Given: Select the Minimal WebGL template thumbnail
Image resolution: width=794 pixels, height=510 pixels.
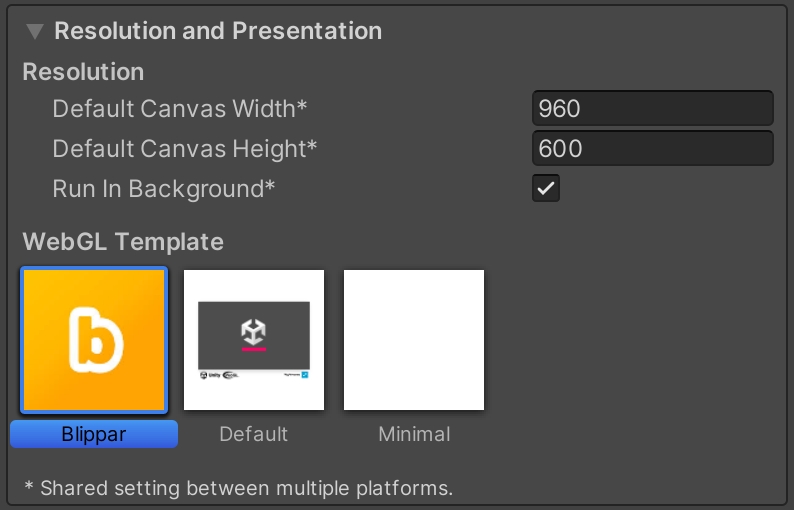Looking at the screenshot, I should (x=414, y=340).
